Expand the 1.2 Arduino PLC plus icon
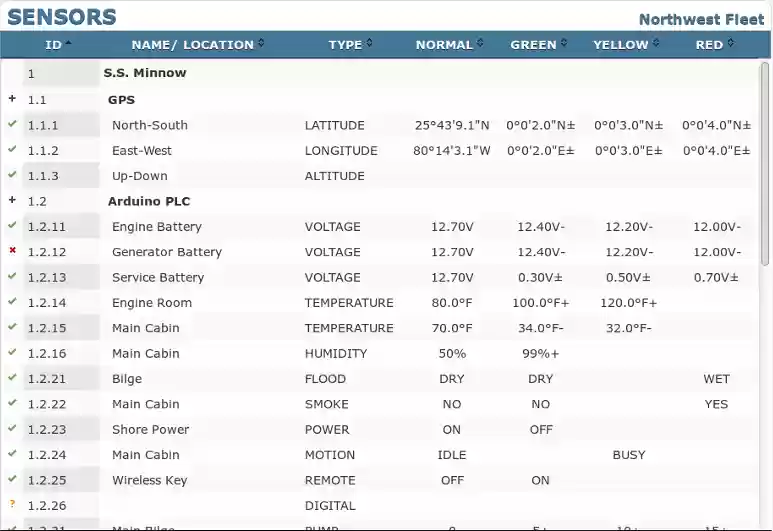Viewport: 773px width, 531px height. (12, 200)
